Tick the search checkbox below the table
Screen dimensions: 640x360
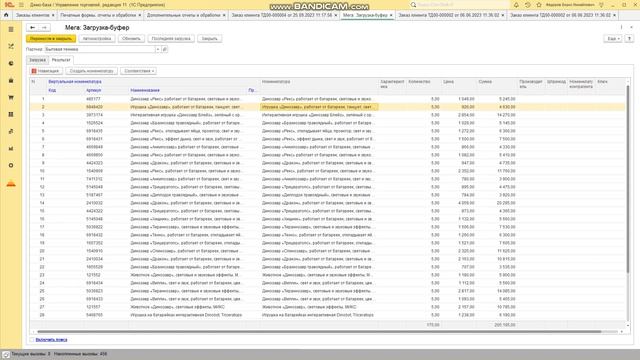click(x=32, y=340)
